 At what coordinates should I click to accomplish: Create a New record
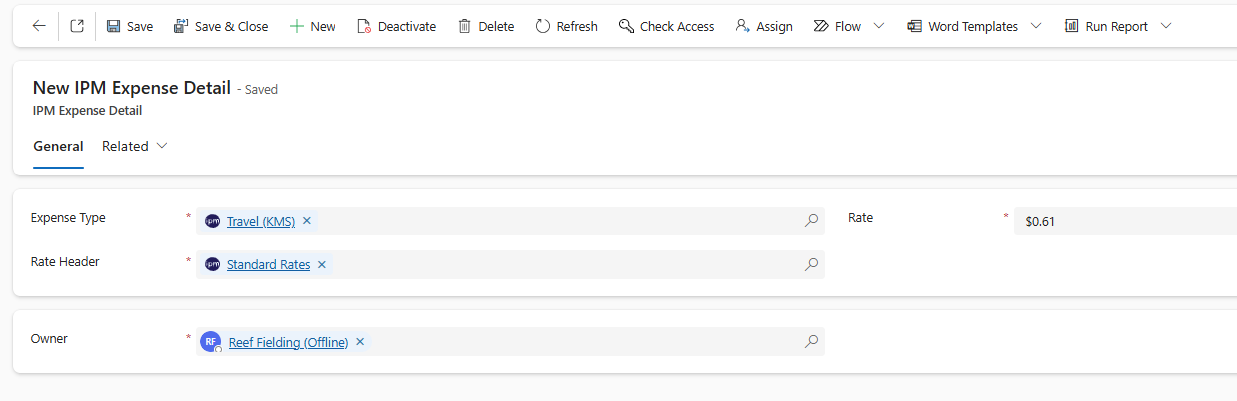pos(312,26)
